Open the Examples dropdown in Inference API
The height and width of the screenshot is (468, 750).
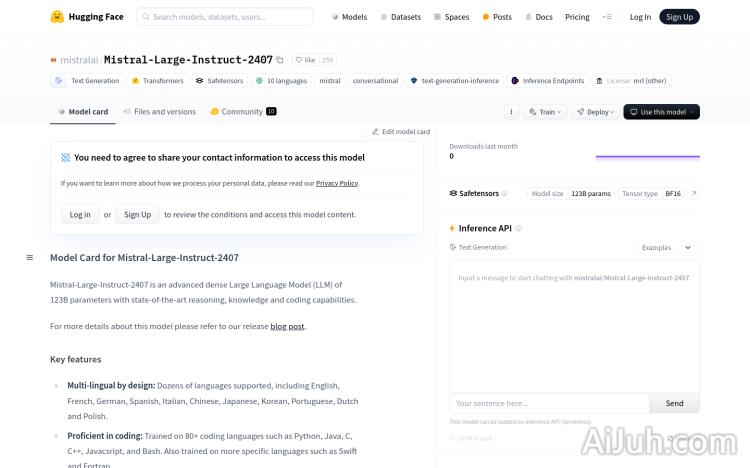pos(664,247)
